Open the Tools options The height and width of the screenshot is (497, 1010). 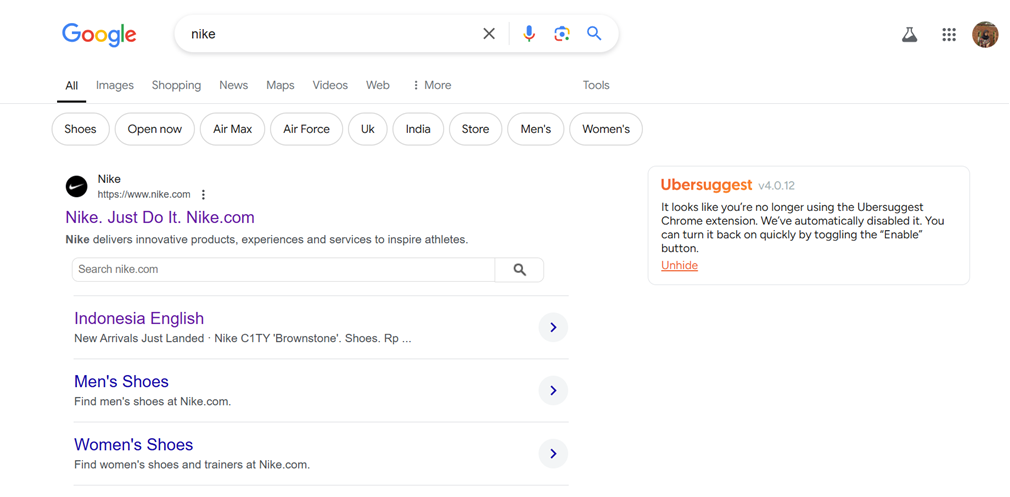596,85
